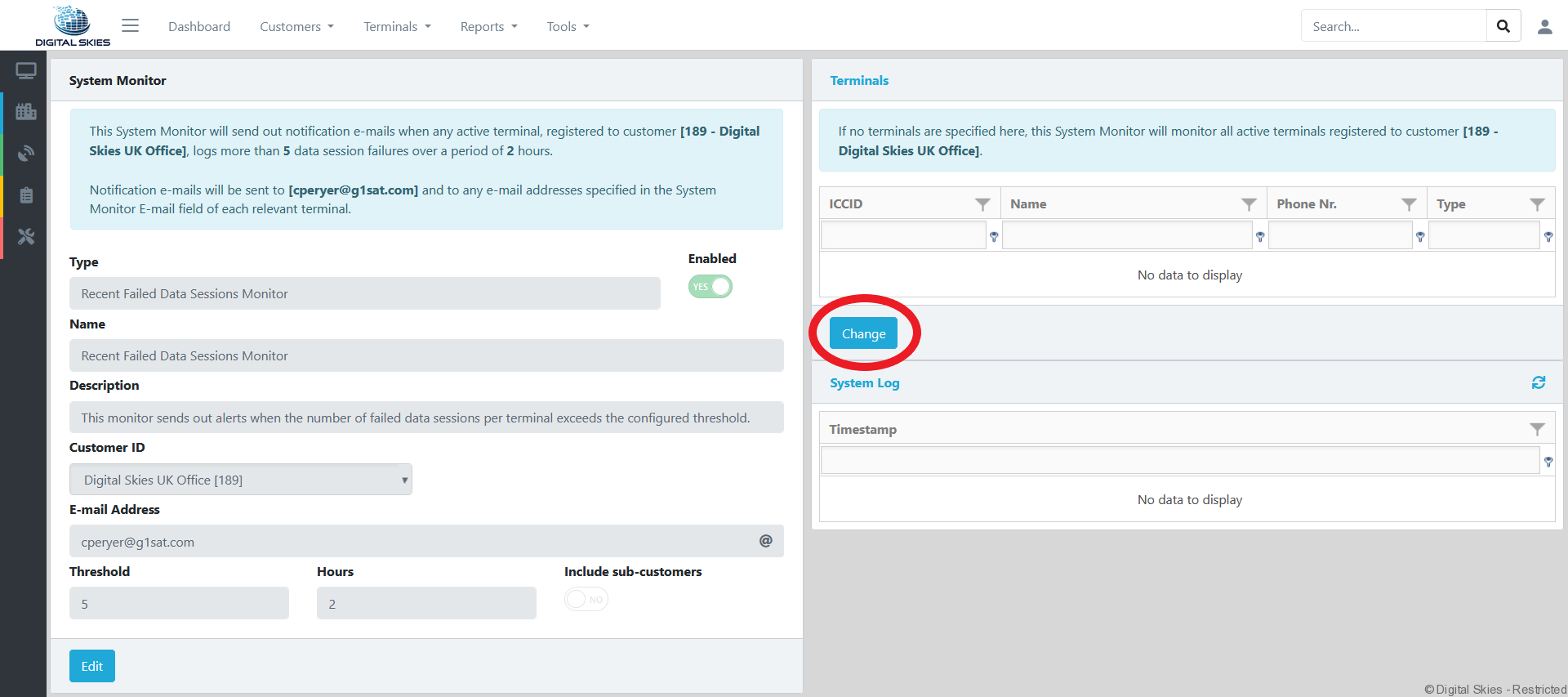Go to the Dashboard page
1568x697 pixels.
[199, 27]
